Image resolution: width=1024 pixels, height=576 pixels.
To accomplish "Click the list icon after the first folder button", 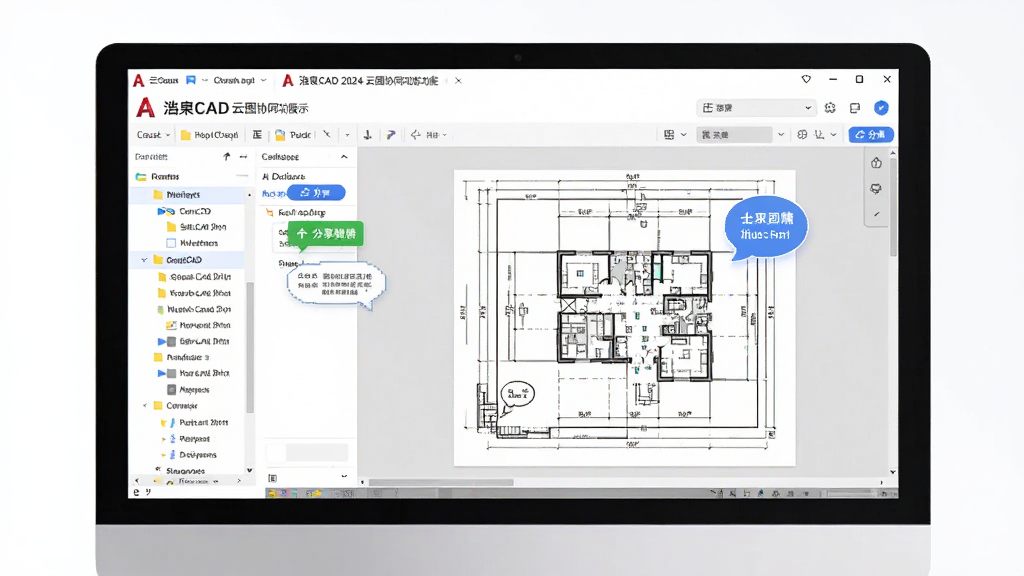I will click(257, 135).
